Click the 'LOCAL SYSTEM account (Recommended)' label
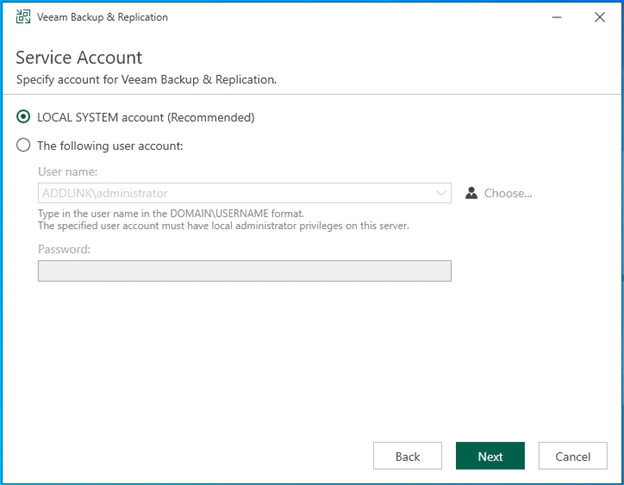 click(146, 117)
